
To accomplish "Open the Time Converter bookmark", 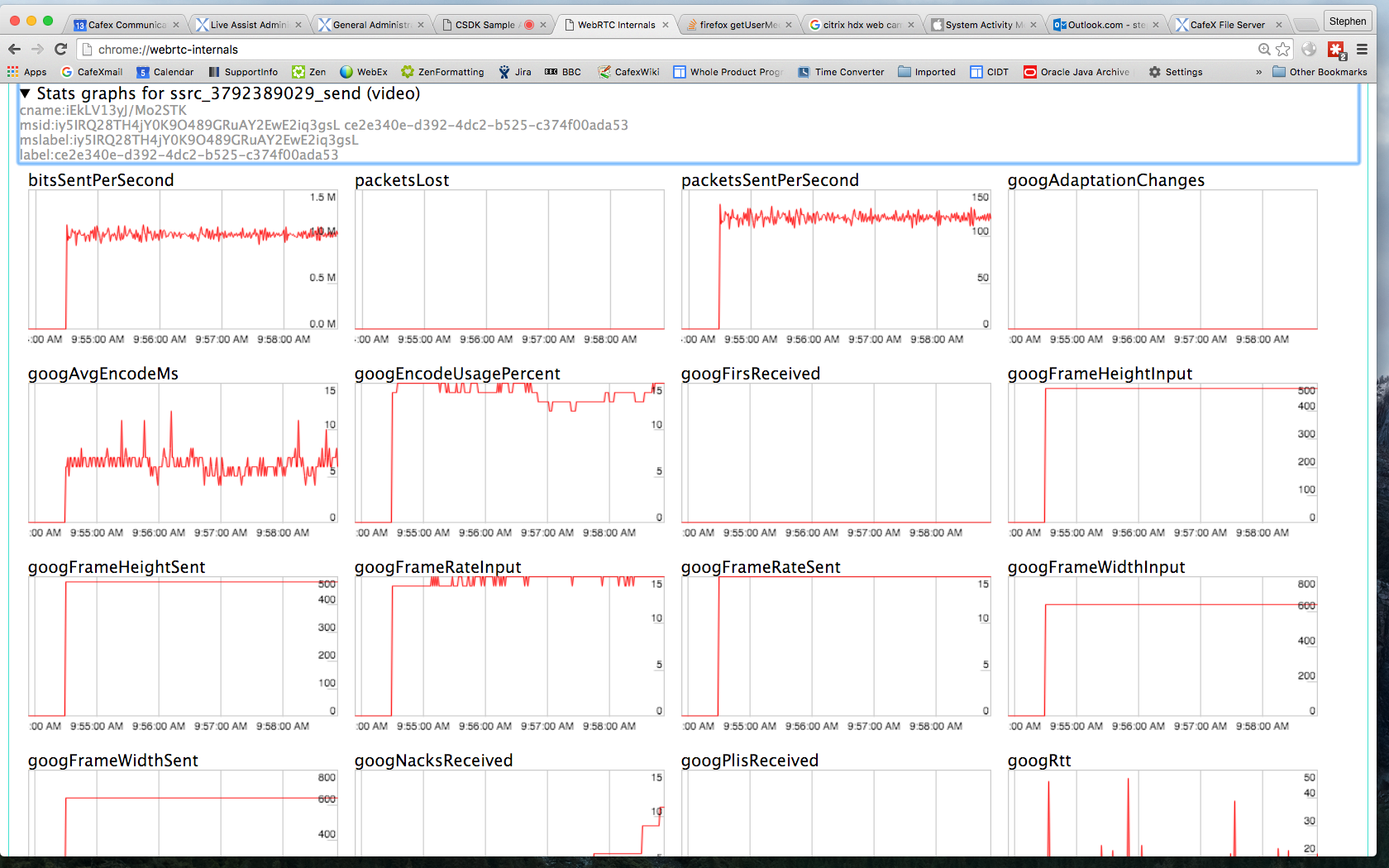I will click(x=841, y=72).
